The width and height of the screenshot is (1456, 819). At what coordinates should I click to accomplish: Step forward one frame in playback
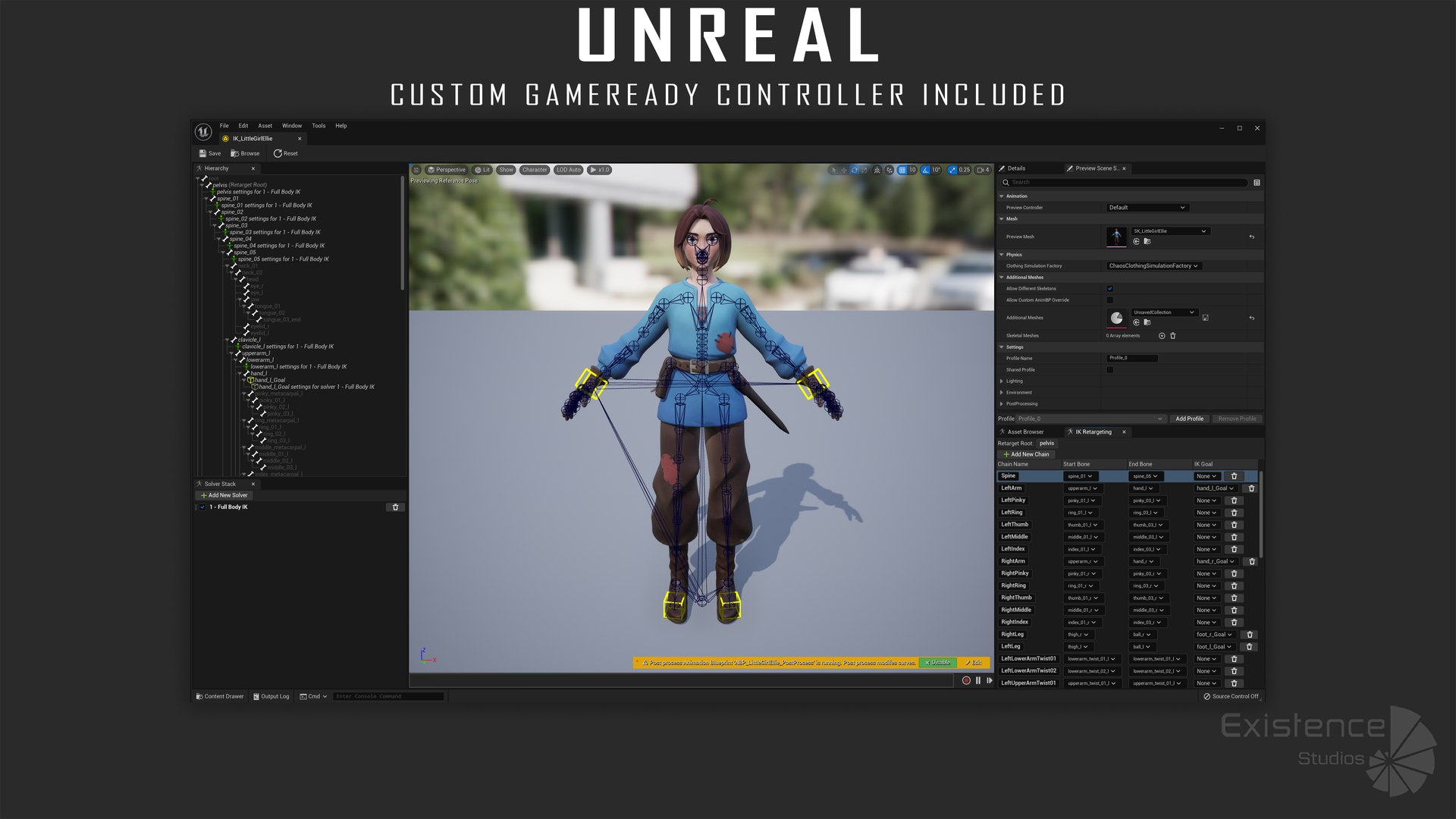(989, 680)
